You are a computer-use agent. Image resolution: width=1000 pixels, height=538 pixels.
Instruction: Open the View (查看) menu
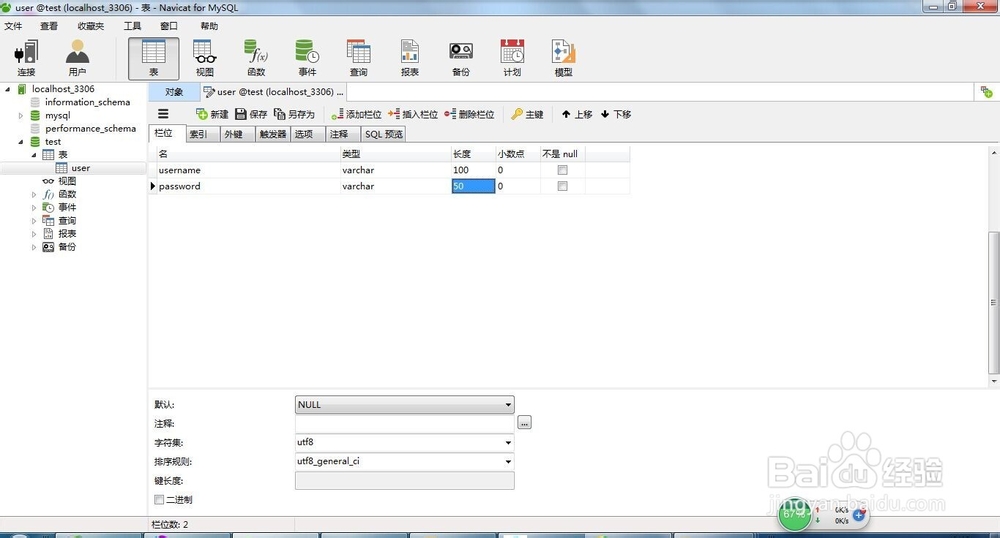(x=48, y=26)
